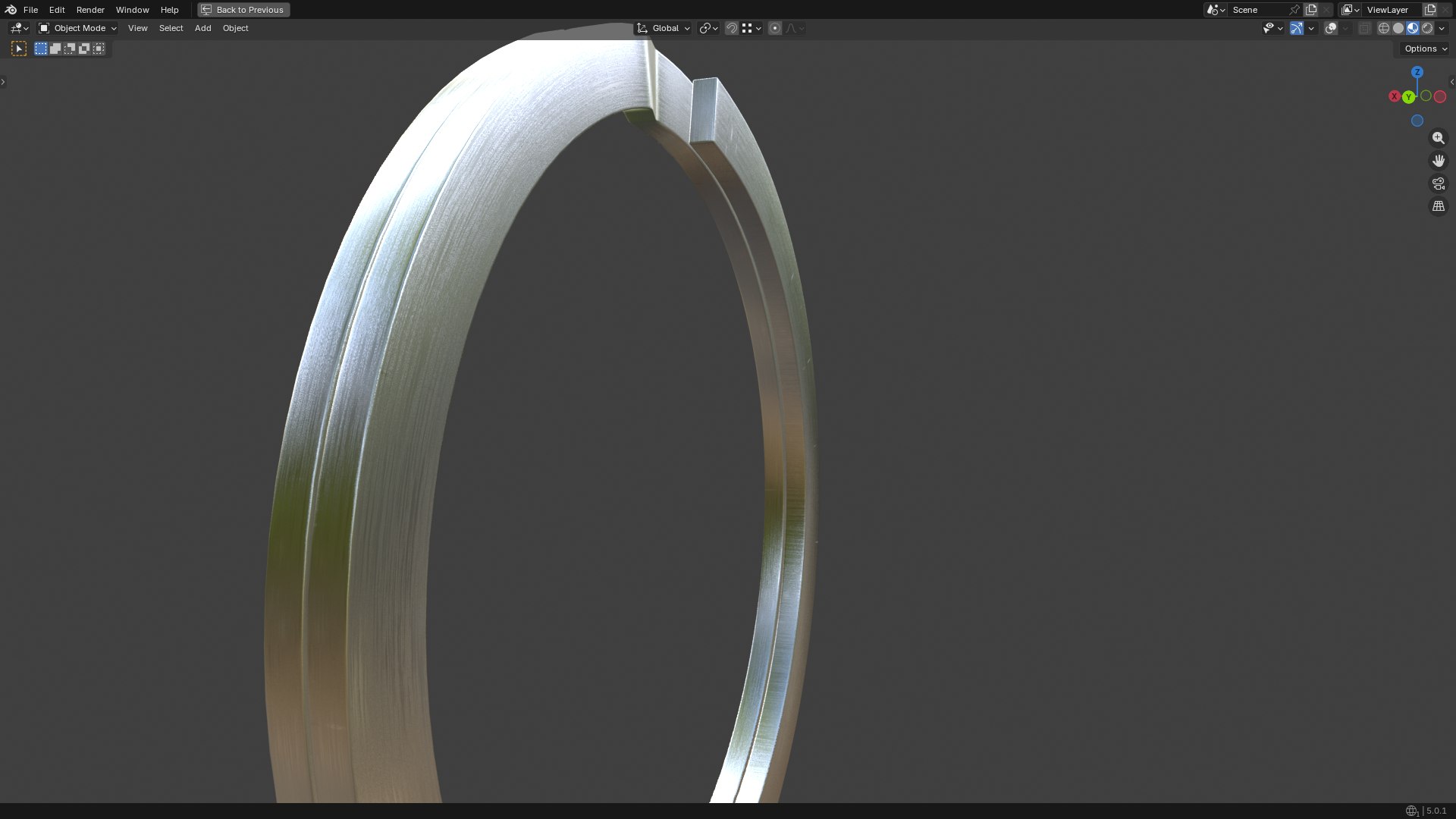Open the viewport Add menu
The image size is (1456, 819).
pos(202,28)
